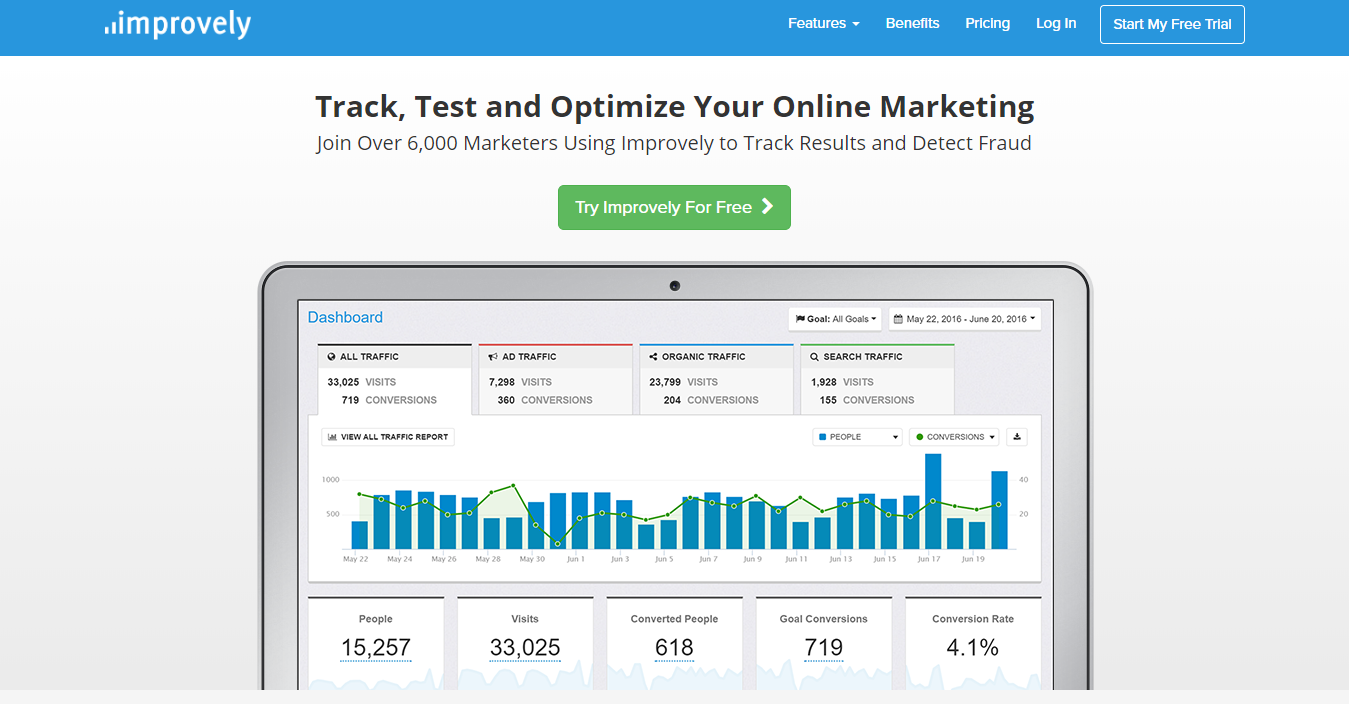Open the May 22 - June 20 date range picker
The width and height of the screenshot is (1349, 704).
pyautogui.click(x=963, y=318)
